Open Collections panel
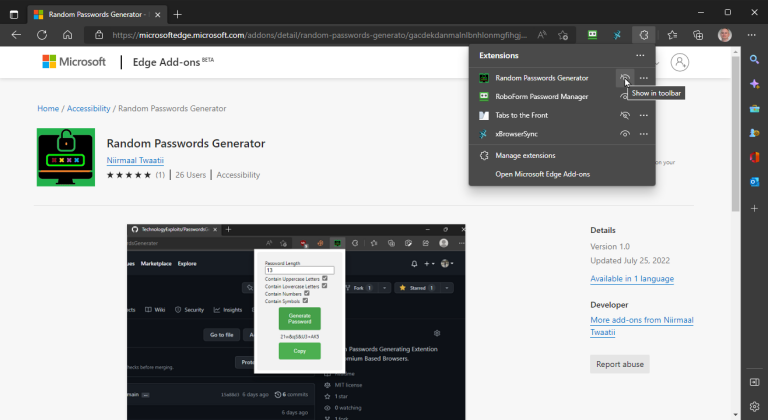This screenshot has width=768, height=420. click(x=698, y=35)
